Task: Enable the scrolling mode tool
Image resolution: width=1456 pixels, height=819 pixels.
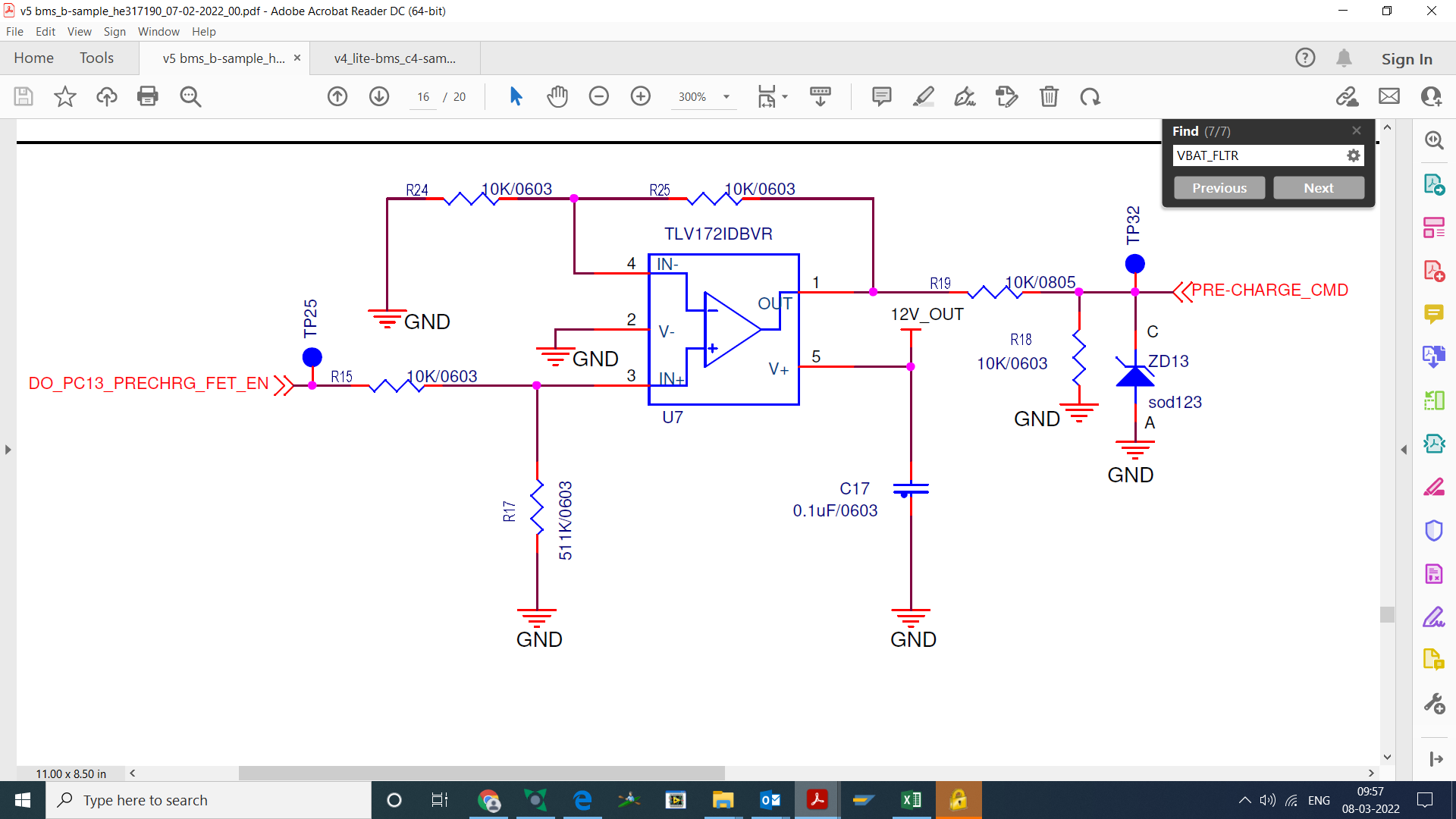Action: [x=821, y=96]
